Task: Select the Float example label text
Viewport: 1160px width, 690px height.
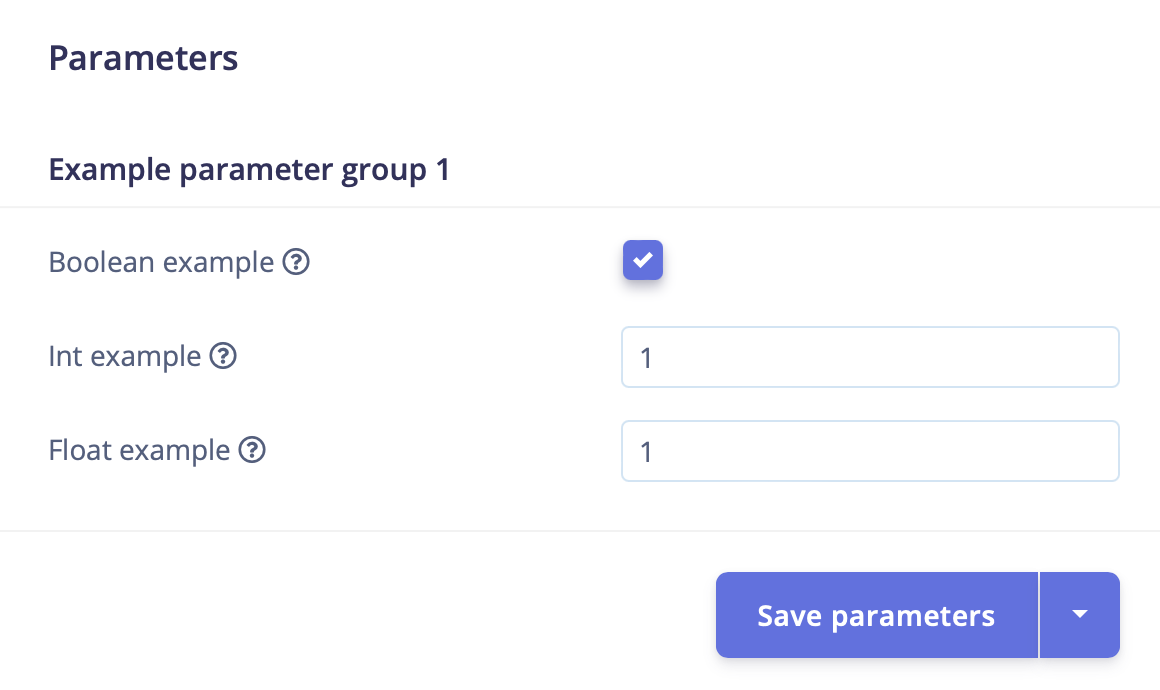Action: pyautogui.click(x=139, y=451)
